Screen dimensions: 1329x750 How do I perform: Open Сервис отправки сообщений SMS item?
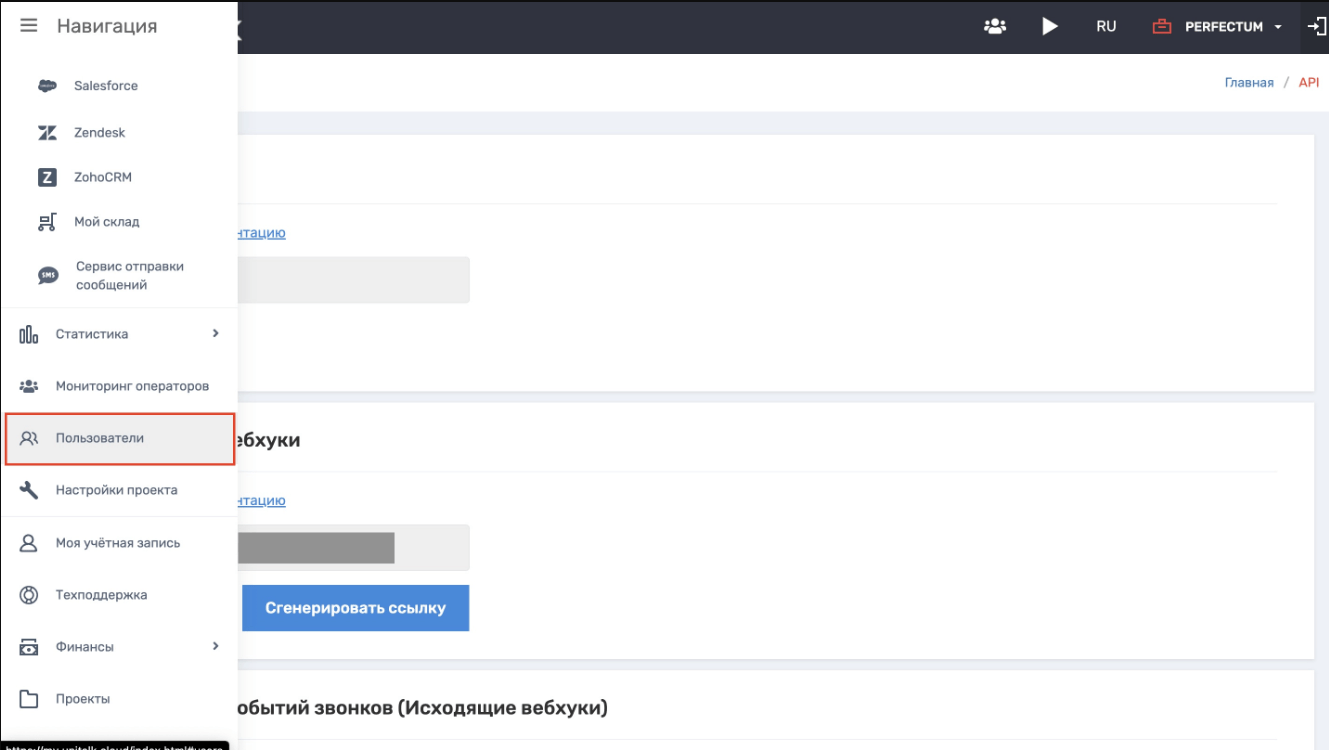pyautogui.click(x=129, y=276)
